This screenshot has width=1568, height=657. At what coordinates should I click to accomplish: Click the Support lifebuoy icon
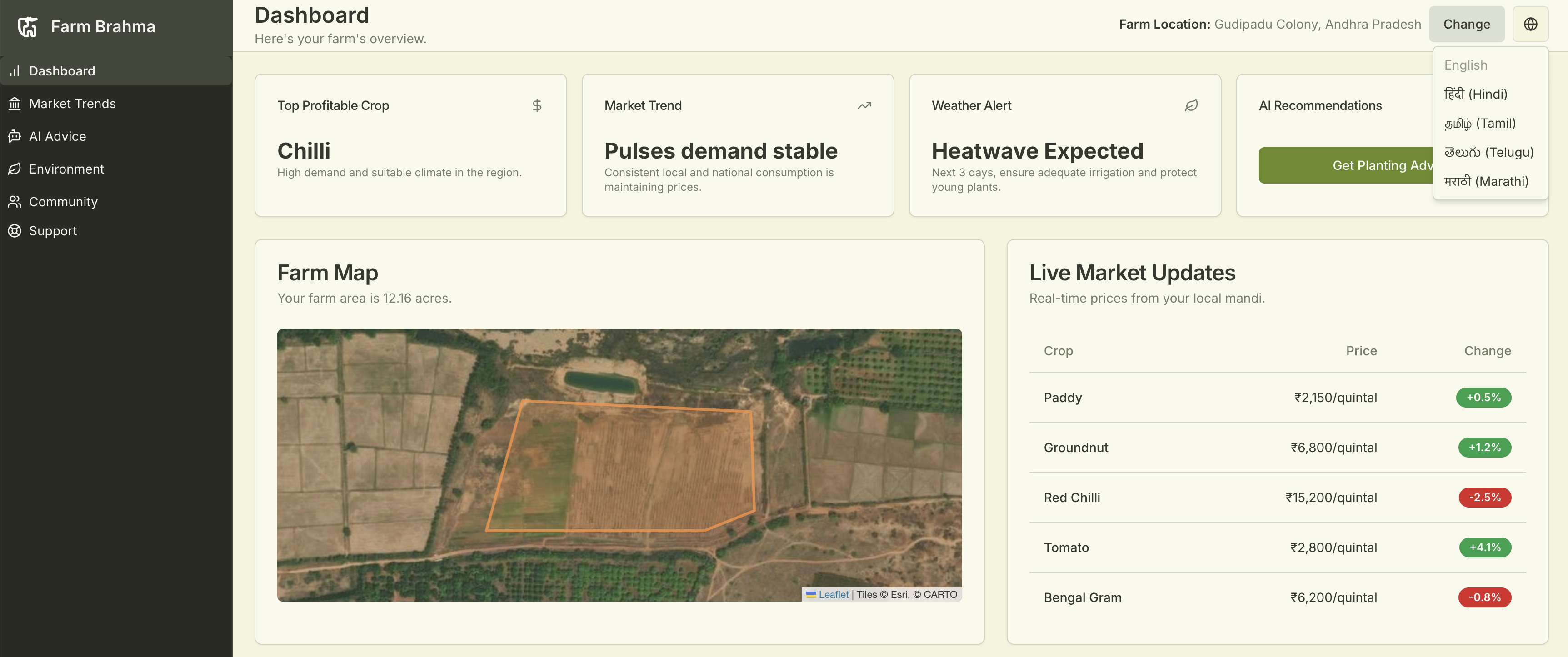click(15, 230)
